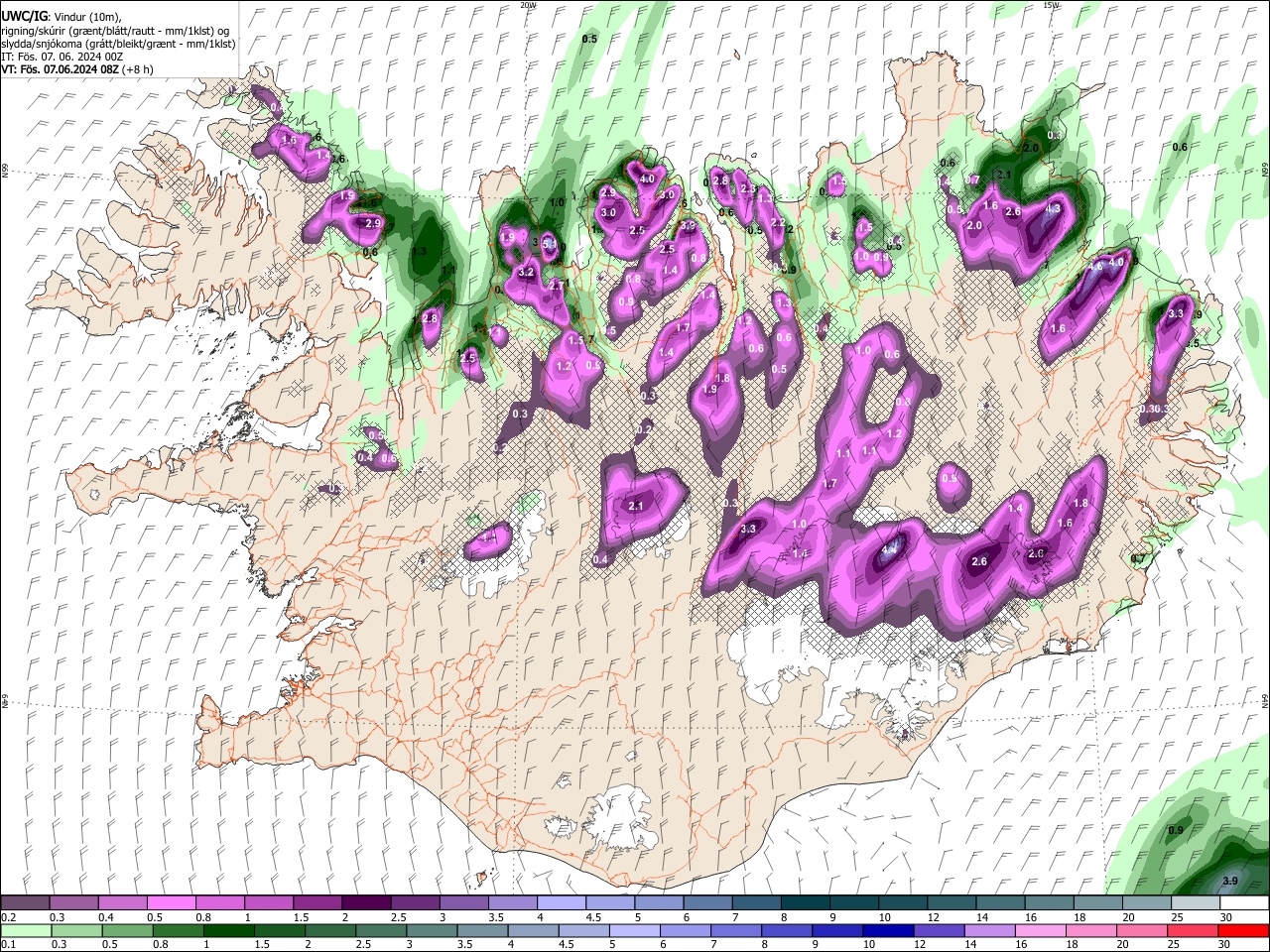Click the 'IT: Fös. 07. 06. 2024 00Z' line
This screenshot has width=1270, height=952.
(x=62, y=57)
